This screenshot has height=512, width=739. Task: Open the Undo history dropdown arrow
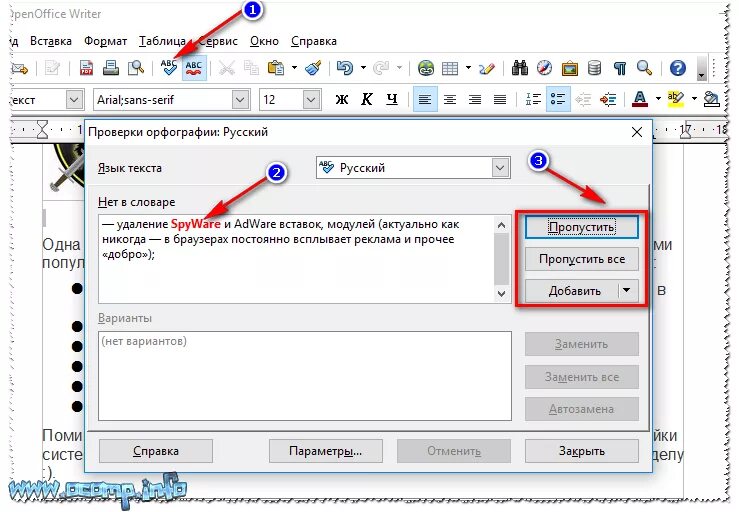[363, 68]
